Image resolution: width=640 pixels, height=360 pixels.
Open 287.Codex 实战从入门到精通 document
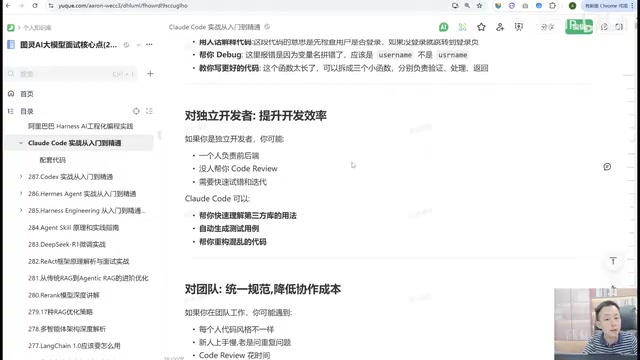point(71,177)
